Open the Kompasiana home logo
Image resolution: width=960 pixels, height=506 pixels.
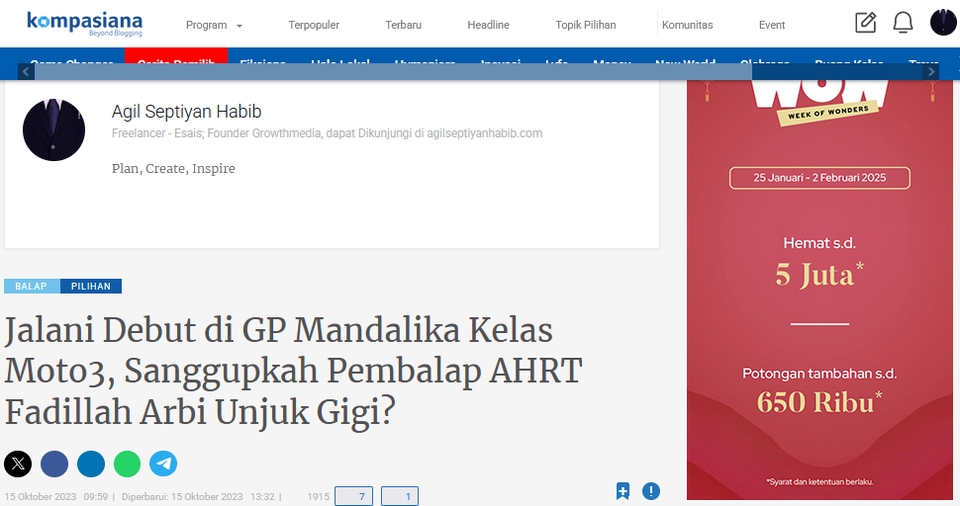click(x=84, y=24)
